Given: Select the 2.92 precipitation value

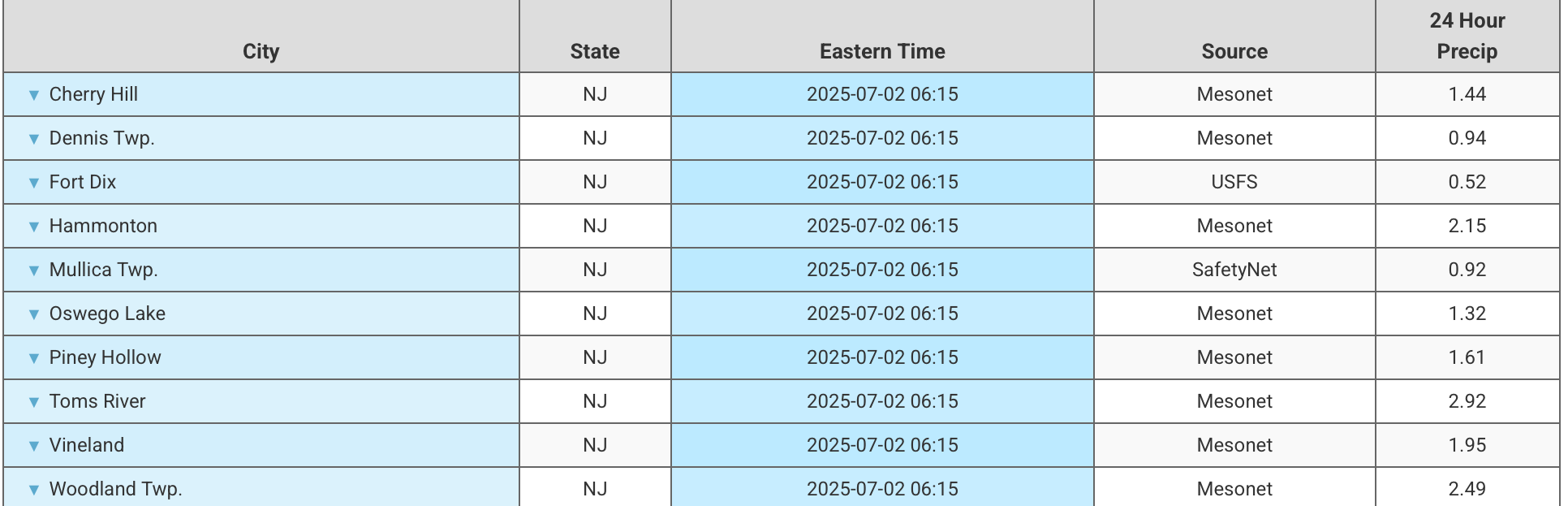Looking at the screenshot, I should click(1467, 401).
